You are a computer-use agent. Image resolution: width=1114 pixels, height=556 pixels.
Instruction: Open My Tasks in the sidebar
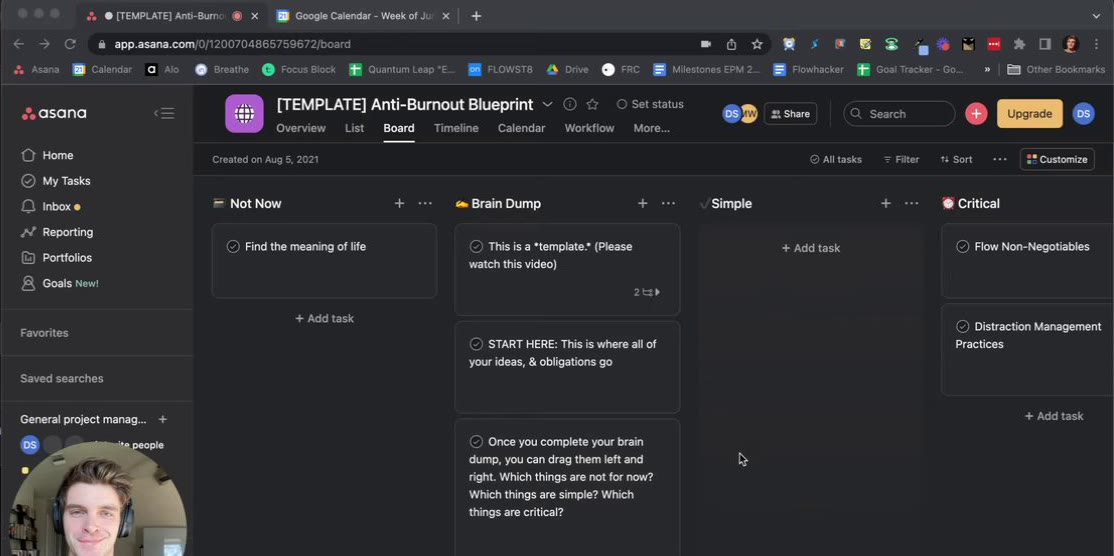point(56,181)
